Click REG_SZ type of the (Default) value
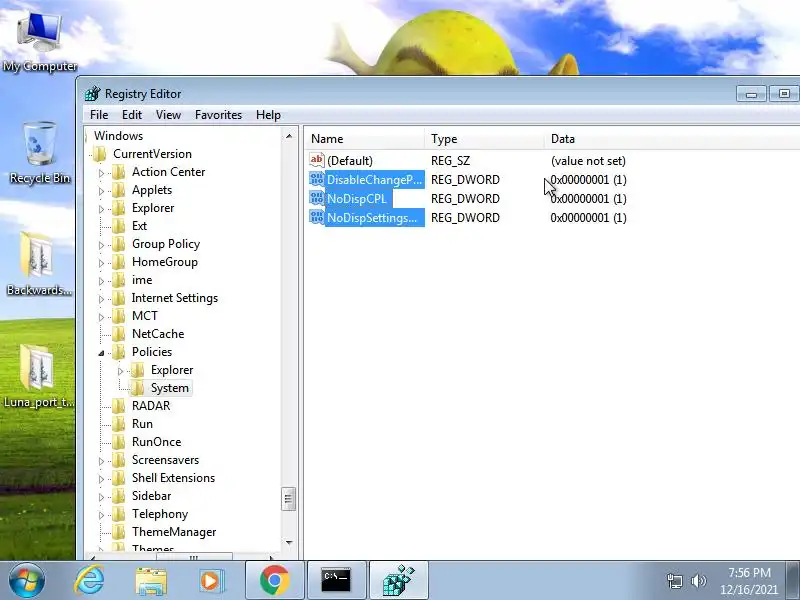 pyautogui.click(x=450, y=161)
